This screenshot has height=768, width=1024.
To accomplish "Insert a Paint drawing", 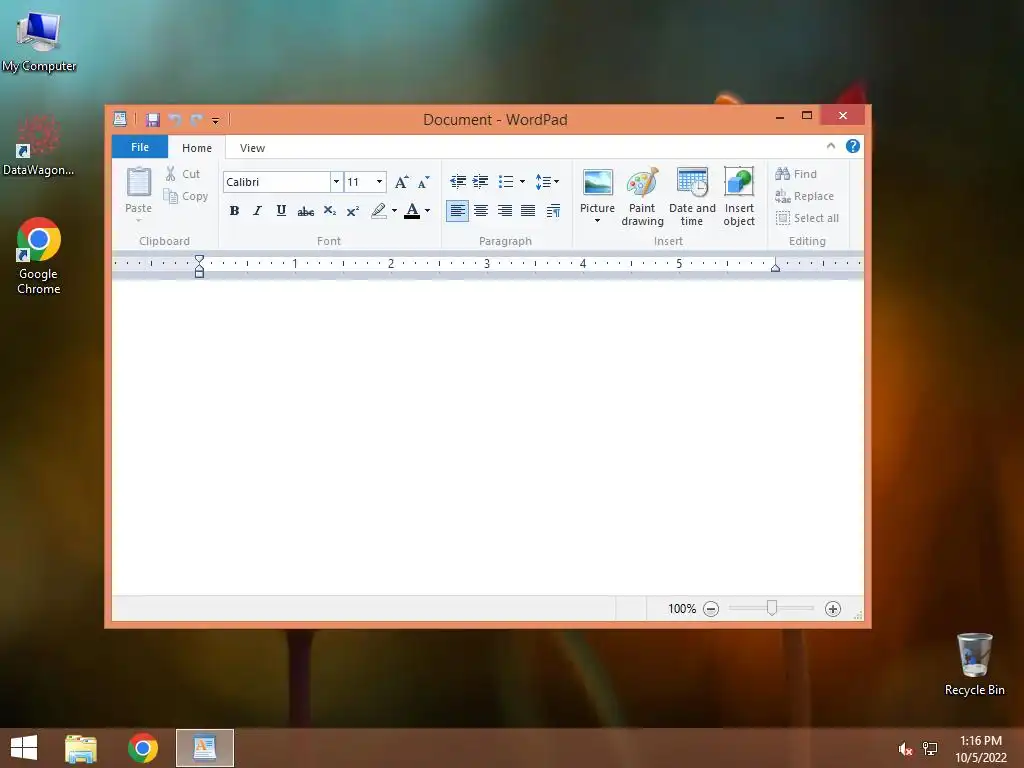I will pyautogui.click(x=642, y=196).
